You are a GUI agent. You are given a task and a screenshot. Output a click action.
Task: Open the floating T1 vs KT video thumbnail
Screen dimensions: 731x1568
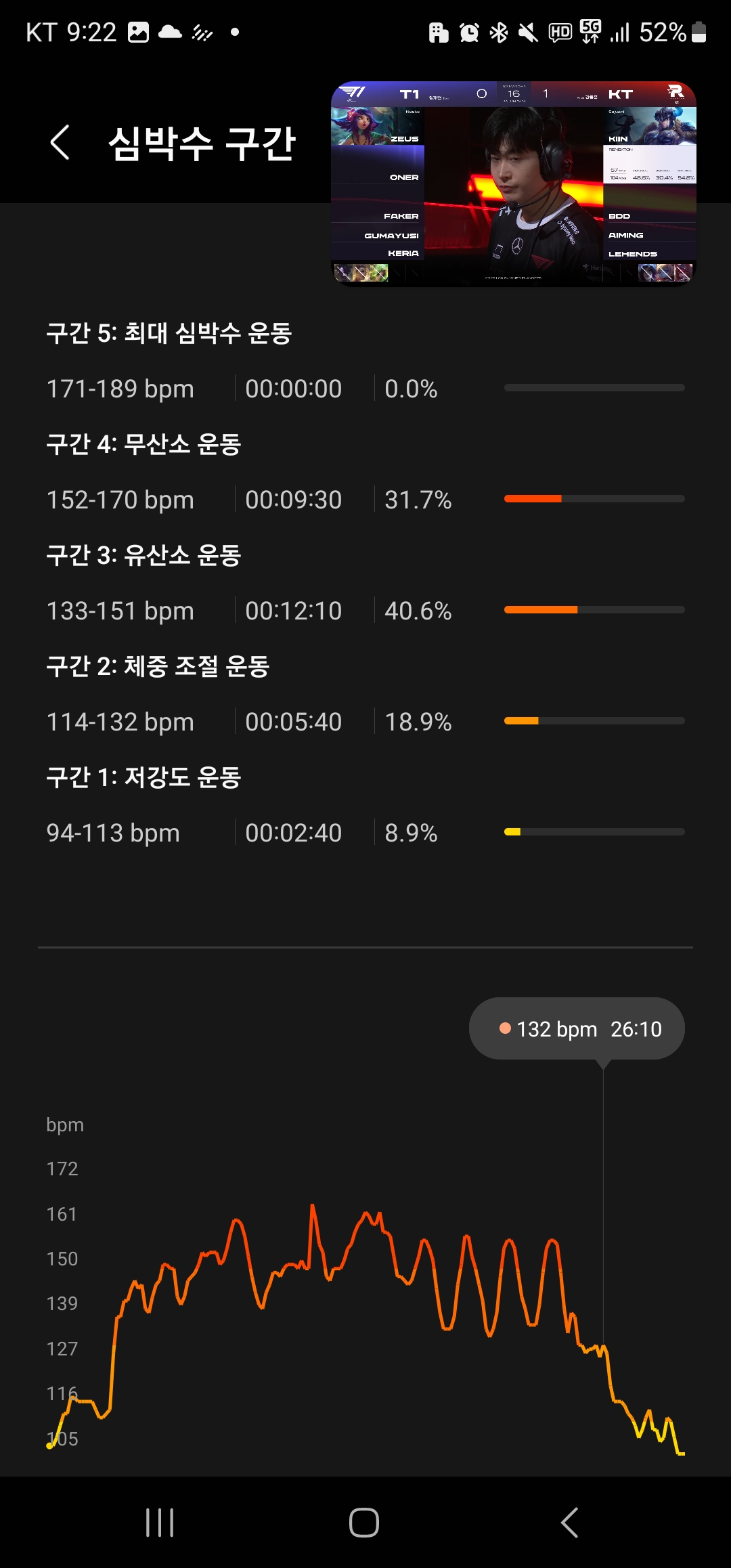(513, 184)
